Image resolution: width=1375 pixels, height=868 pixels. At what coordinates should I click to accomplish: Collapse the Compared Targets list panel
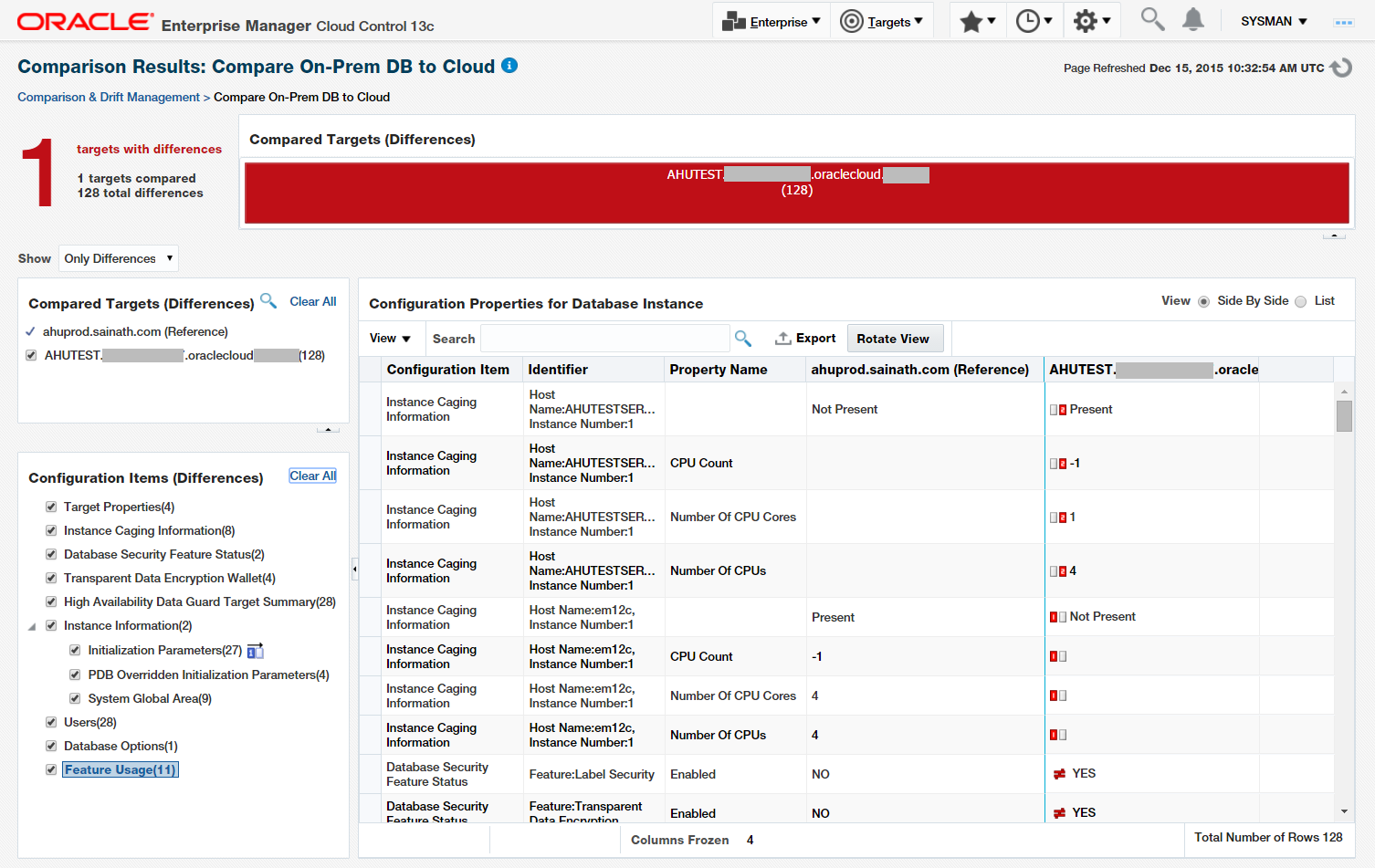[x=328, y=429]
